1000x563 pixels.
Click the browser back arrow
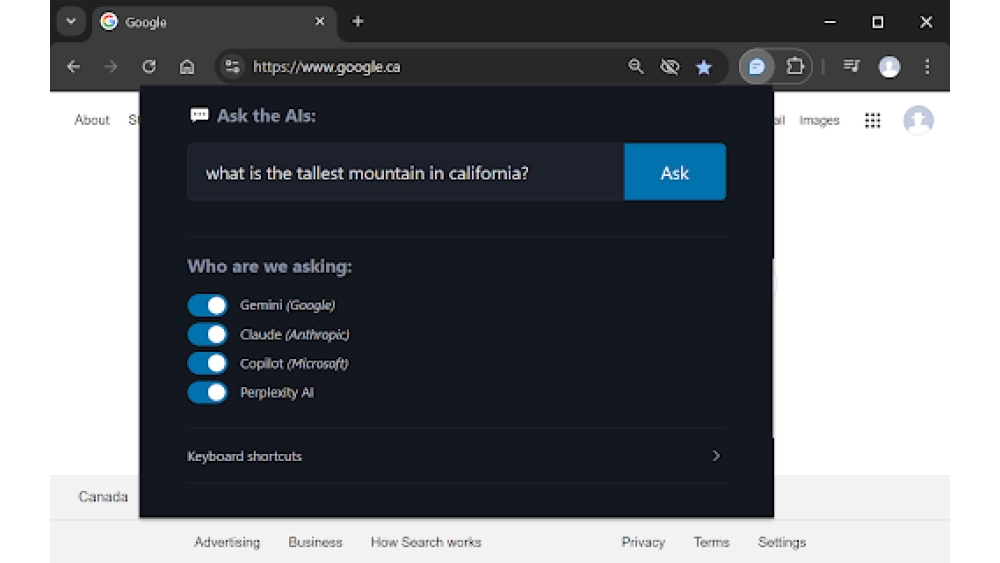73,66
